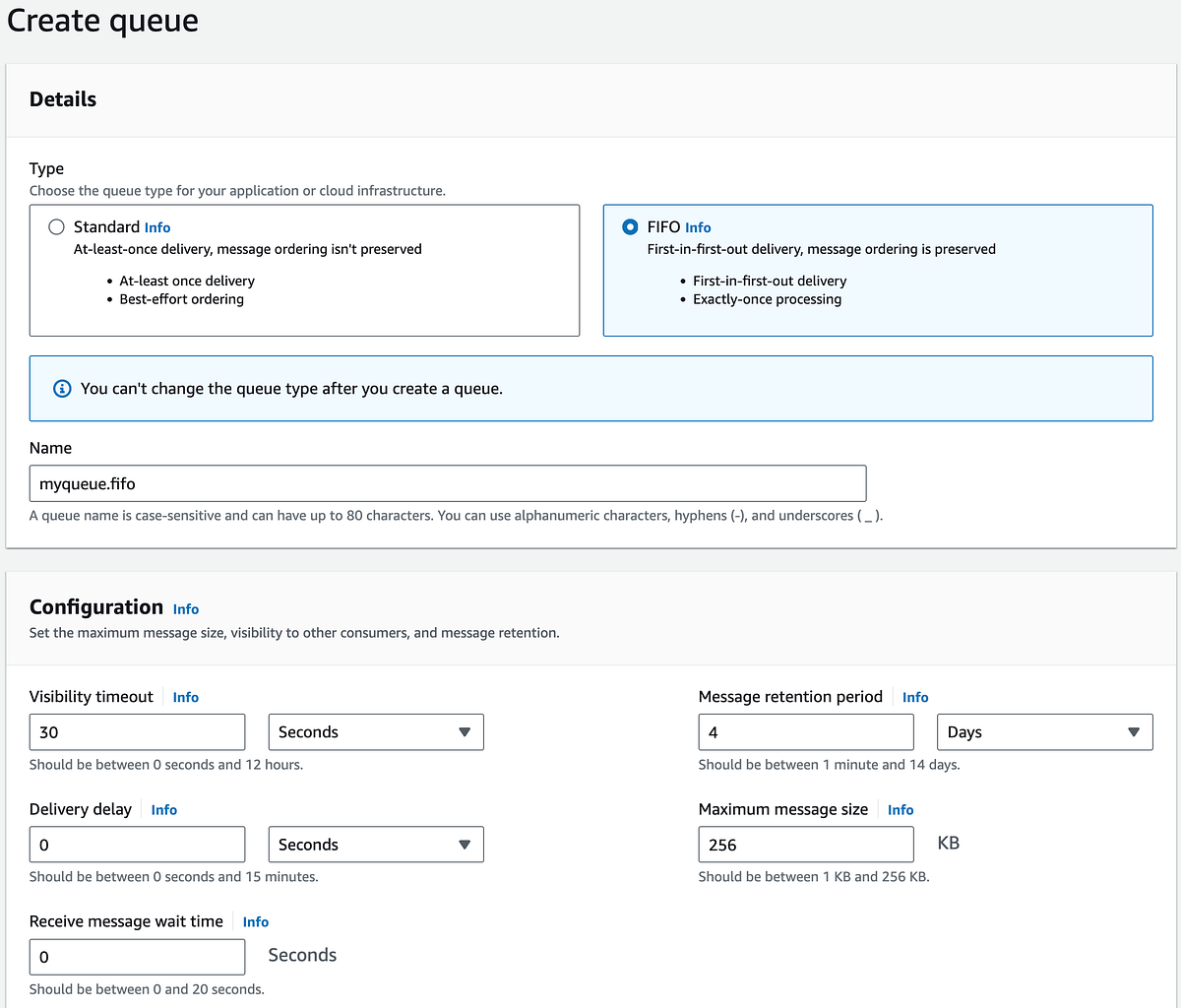This screenshot has height=1008, width=1181.
Task: Click Info beside Delivery delay
Action: [163, 809]
